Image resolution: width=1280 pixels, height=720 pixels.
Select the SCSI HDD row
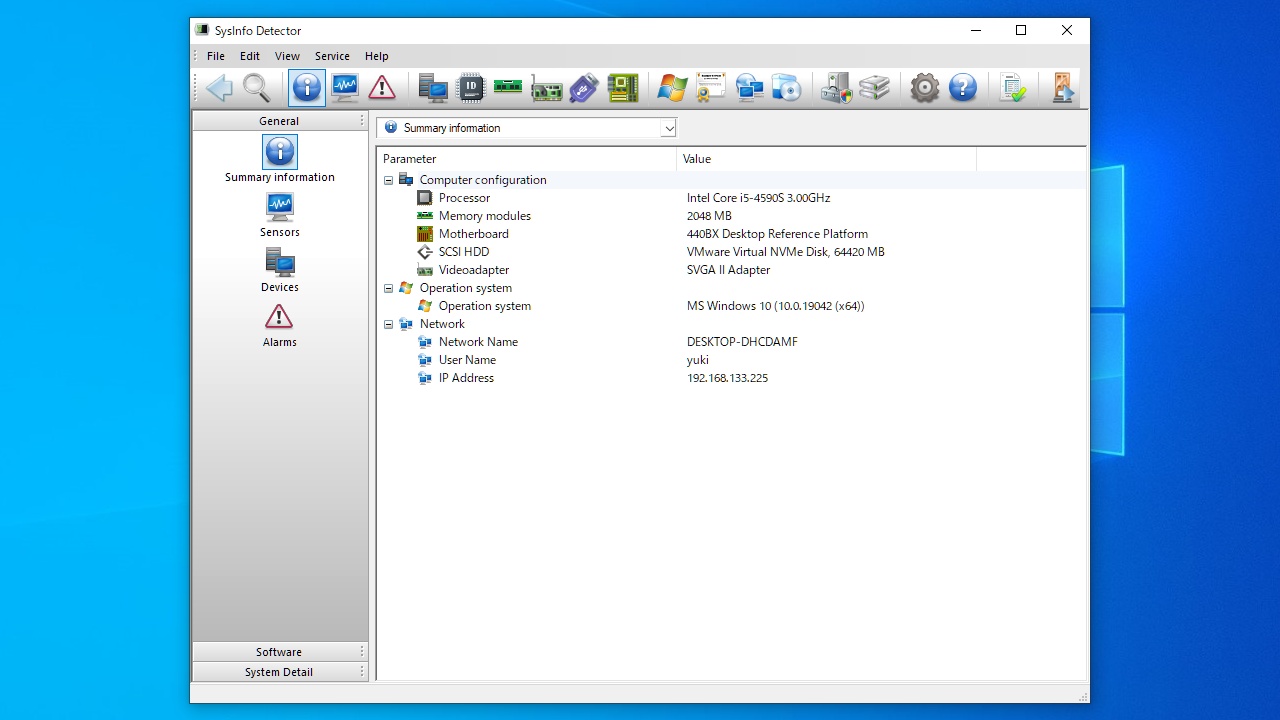click(x=731, y=252)
